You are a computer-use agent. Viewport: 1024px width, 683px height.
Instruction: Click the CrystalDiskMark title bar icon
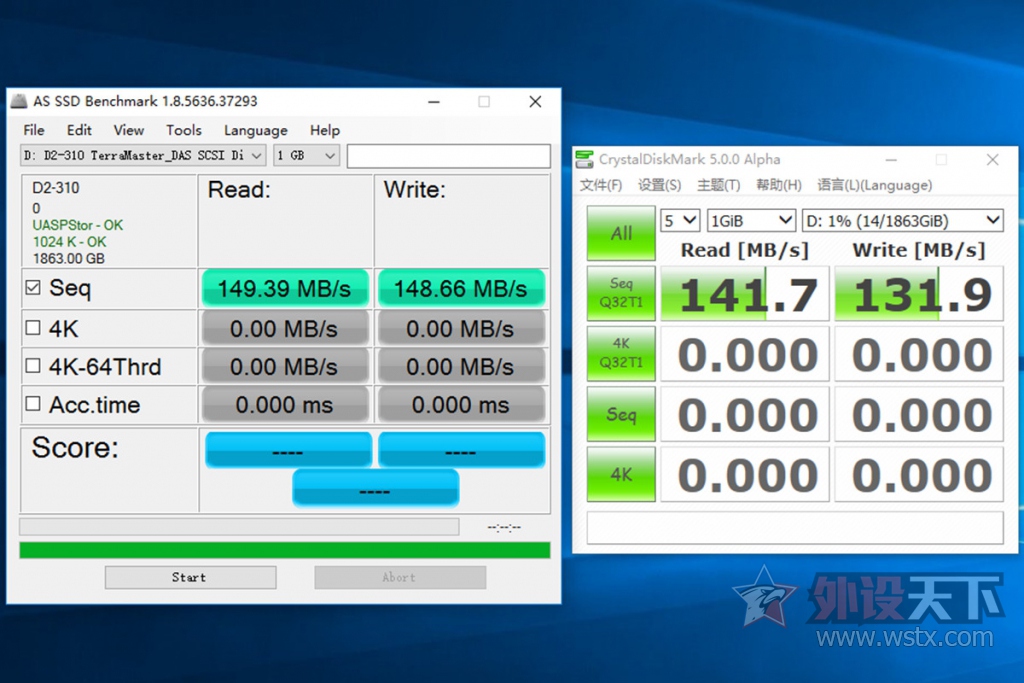coord(584,159)
